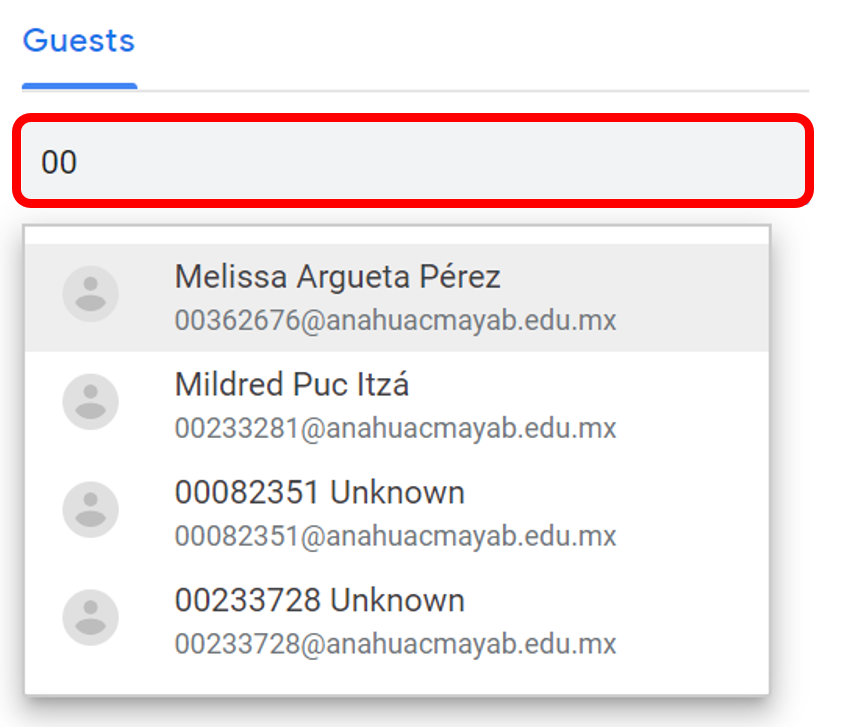Viewport: 864px width, 727px height.
Task: Click the avatar icon for 00082351 Unknown
Action: (91, 509)
